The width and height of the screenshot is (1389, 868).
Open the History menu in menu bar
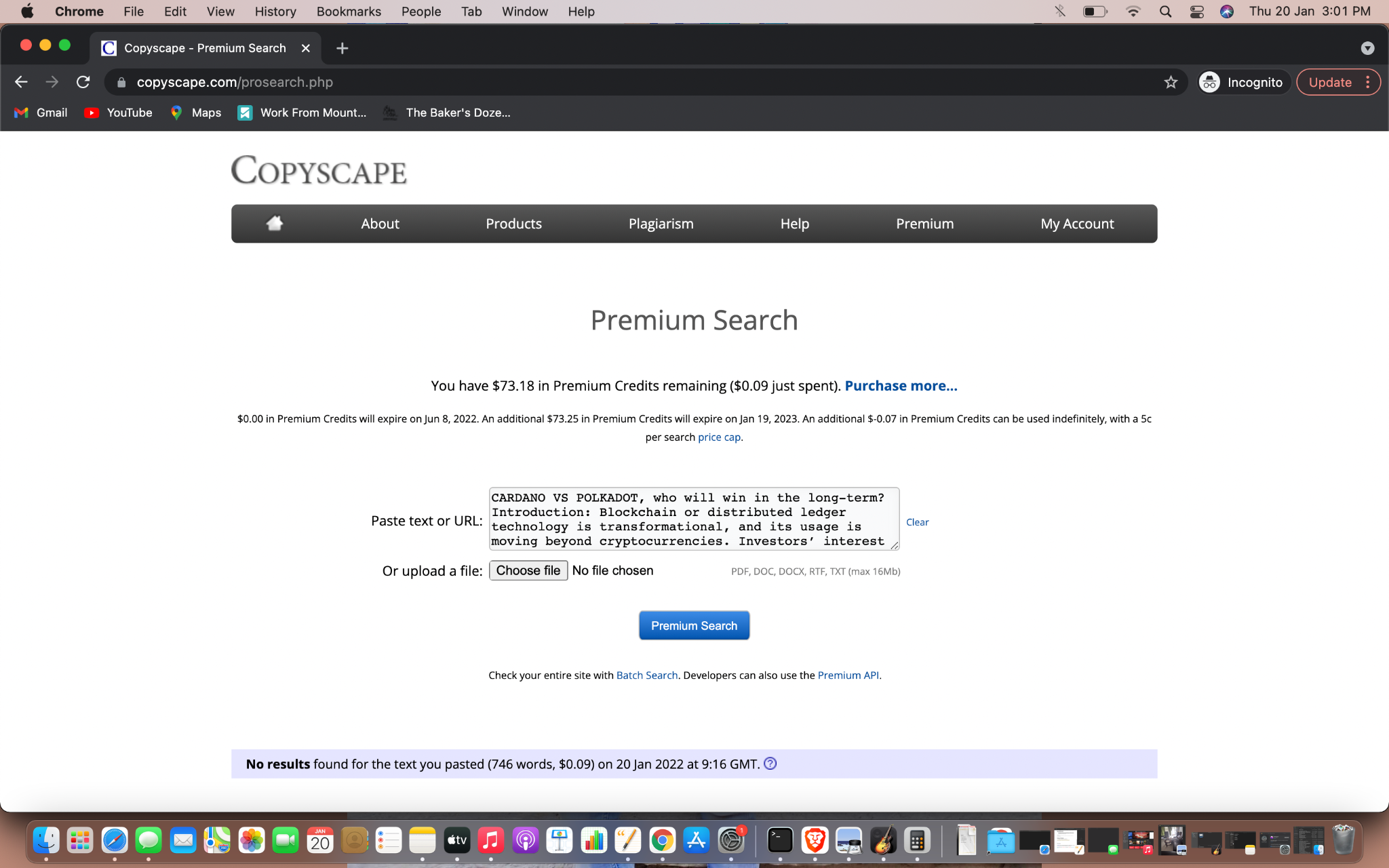click(x=275, y=12)
